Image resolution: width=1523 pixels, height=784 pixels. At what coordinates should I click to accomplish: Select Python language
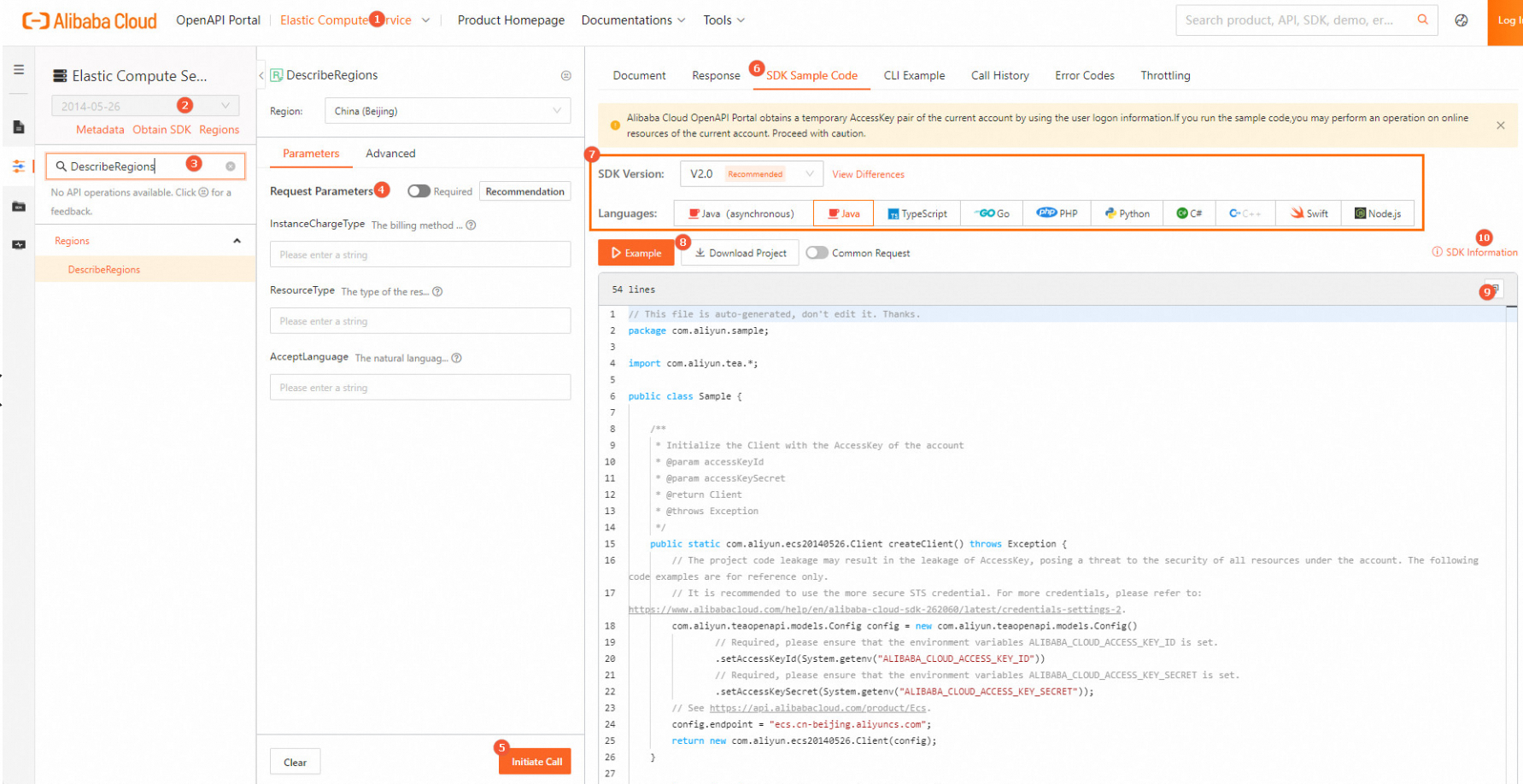(x=1128, y=214)
